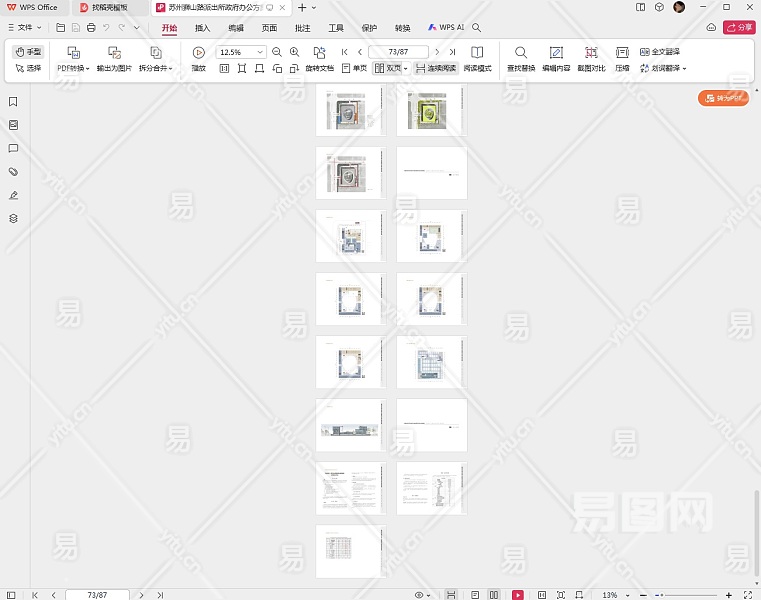This screenshot has height=600, width=761.
Task: Open the attachments paperclip panel in sidebar
Action: 13,172
